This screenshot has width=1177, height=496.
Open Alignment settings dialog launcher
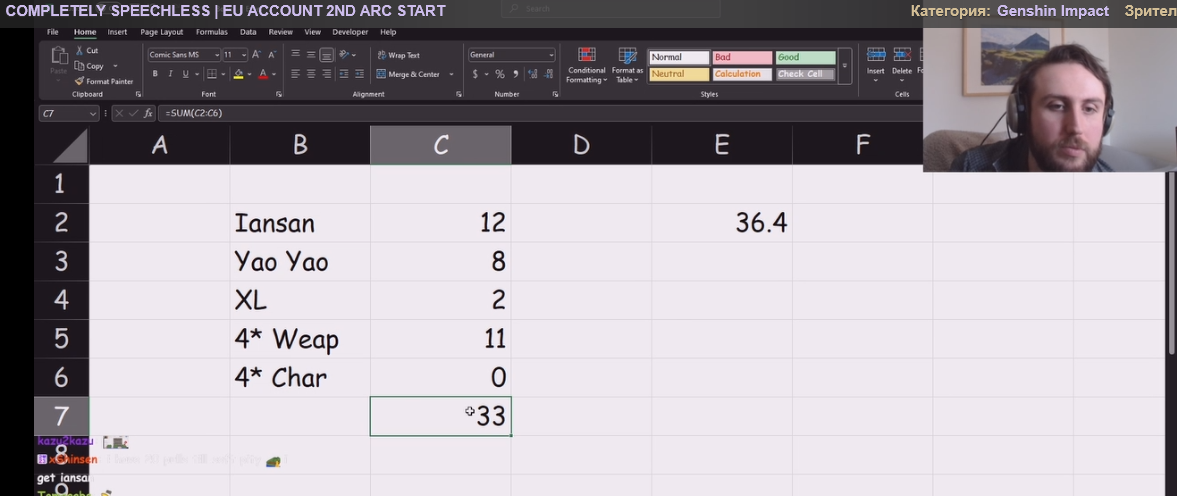(459, 95)
